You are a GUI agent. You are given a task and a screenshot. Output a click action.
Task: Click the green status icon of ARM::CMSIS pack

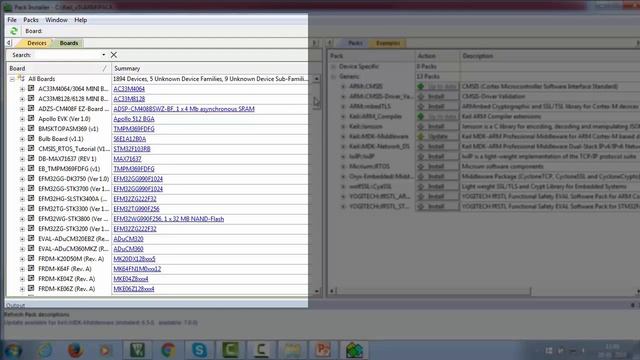421,86
